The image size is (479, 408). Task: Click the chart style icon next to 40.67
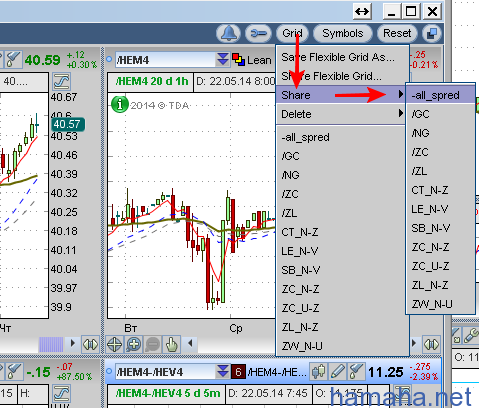click(x=61, y=82)
